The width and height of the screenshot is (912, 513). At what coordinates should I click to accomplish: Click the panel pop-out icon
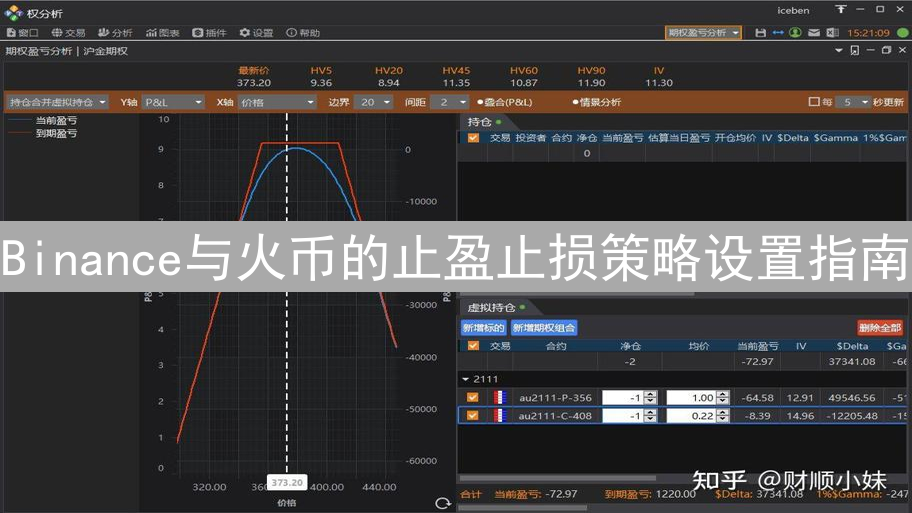point(854,51)
